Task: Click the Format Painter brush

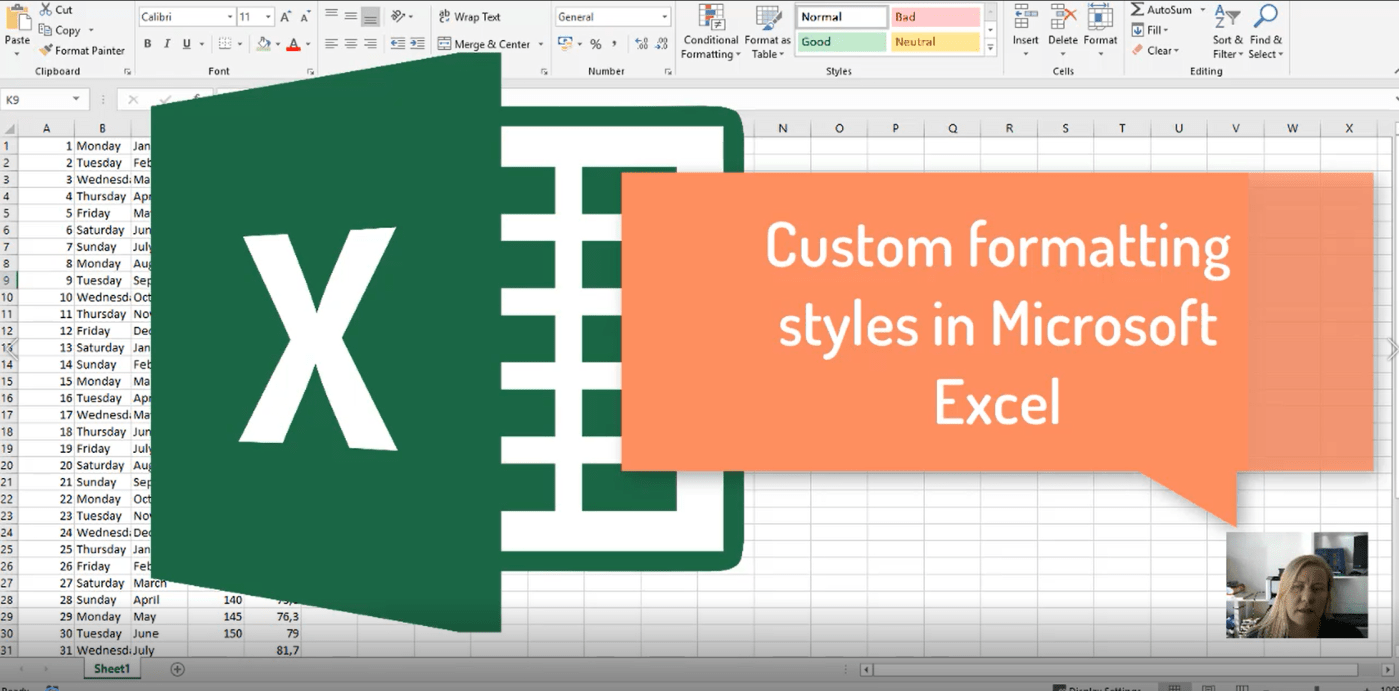Action: pyautogui.click(x=46, y=50)
